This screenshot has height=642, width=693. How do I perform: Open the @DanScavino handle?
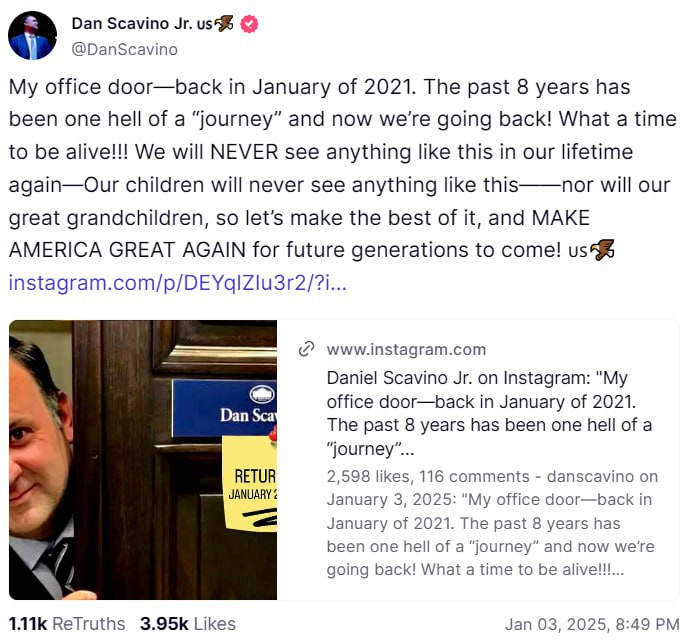click(x=124, y=48)
